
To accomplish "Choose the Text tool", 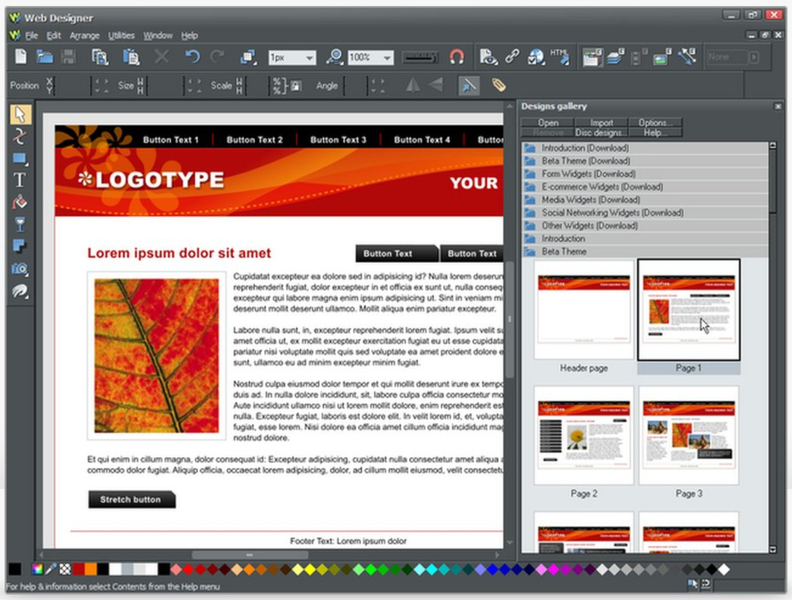I will (x=19, y=180).
